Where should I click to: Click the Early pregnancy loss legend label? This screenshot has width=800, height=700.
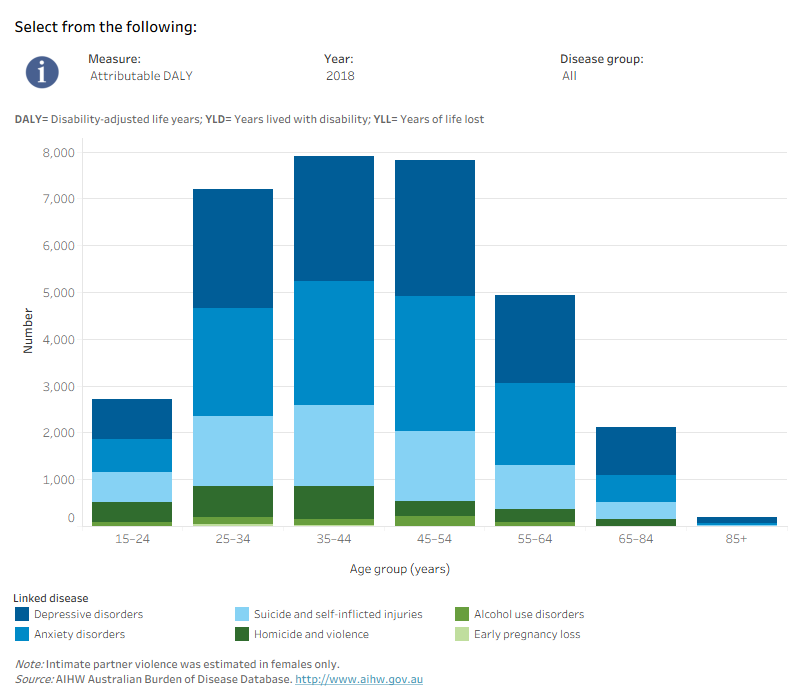click(x=527, y=634)
